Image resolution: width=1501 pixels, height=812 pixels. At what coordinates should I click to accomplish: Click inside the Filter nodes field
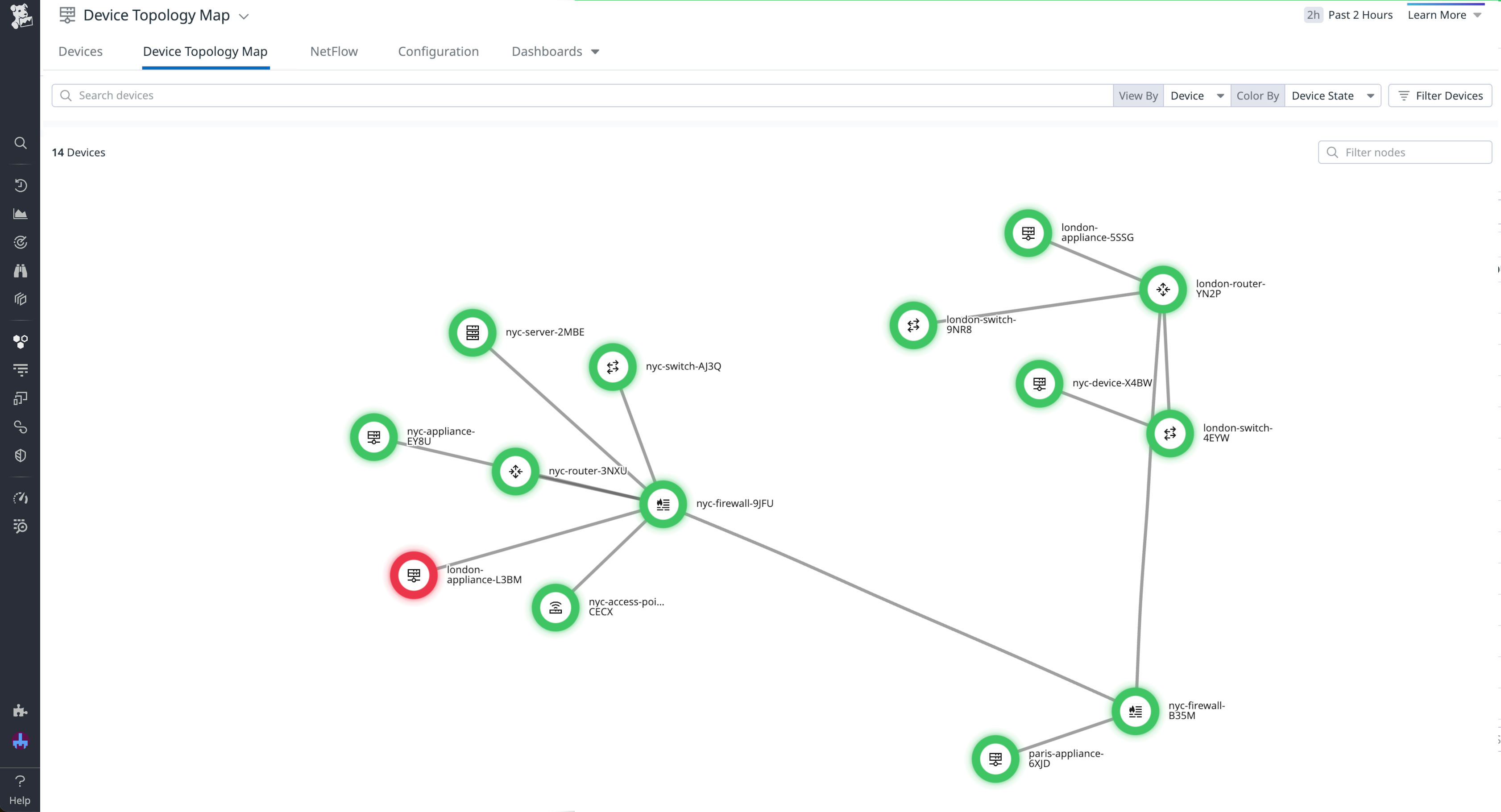click(x=1404, y=152)
